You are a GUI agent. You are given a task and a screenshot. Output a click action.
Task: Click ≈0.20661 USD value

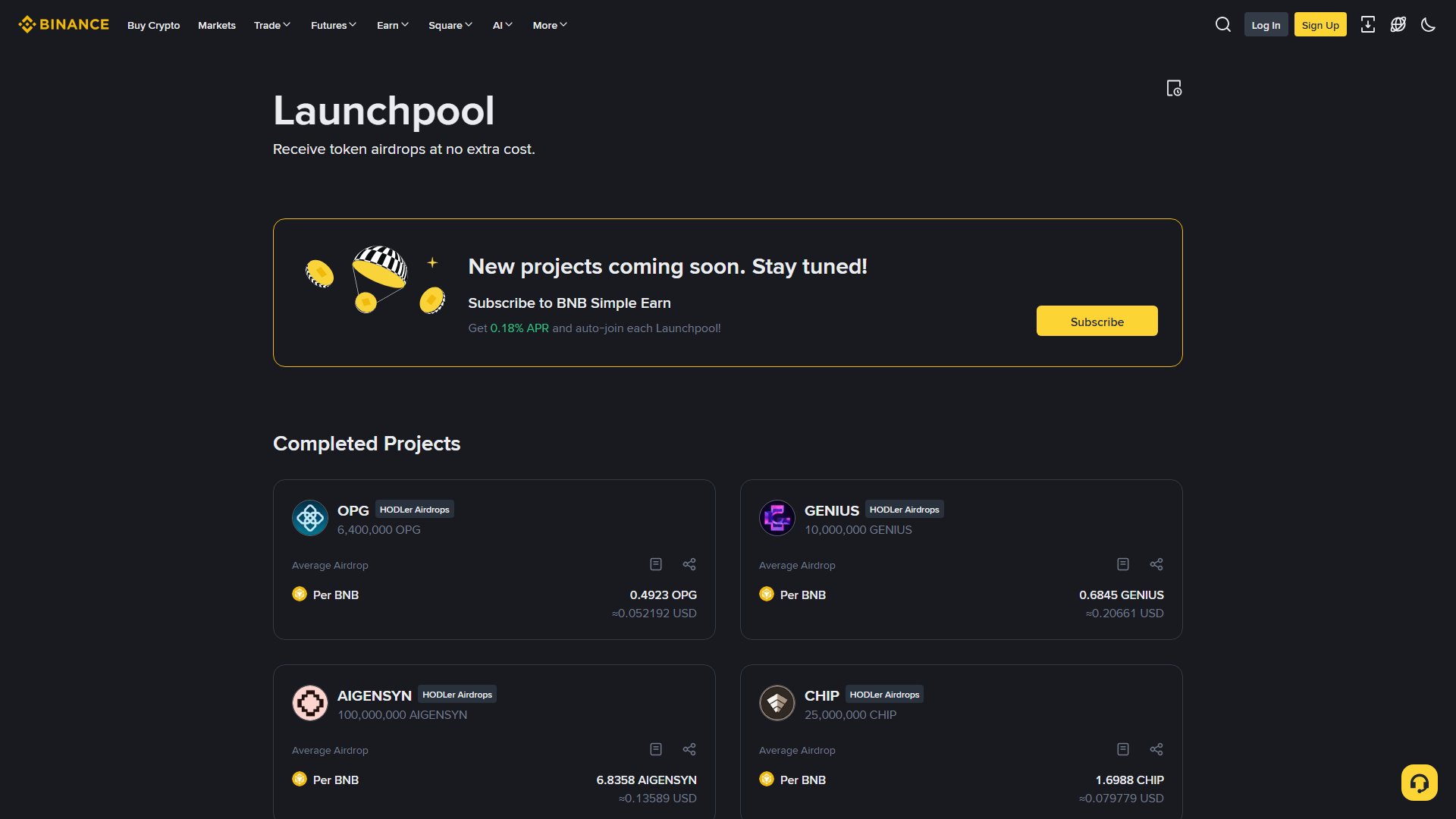point(1125,613)
